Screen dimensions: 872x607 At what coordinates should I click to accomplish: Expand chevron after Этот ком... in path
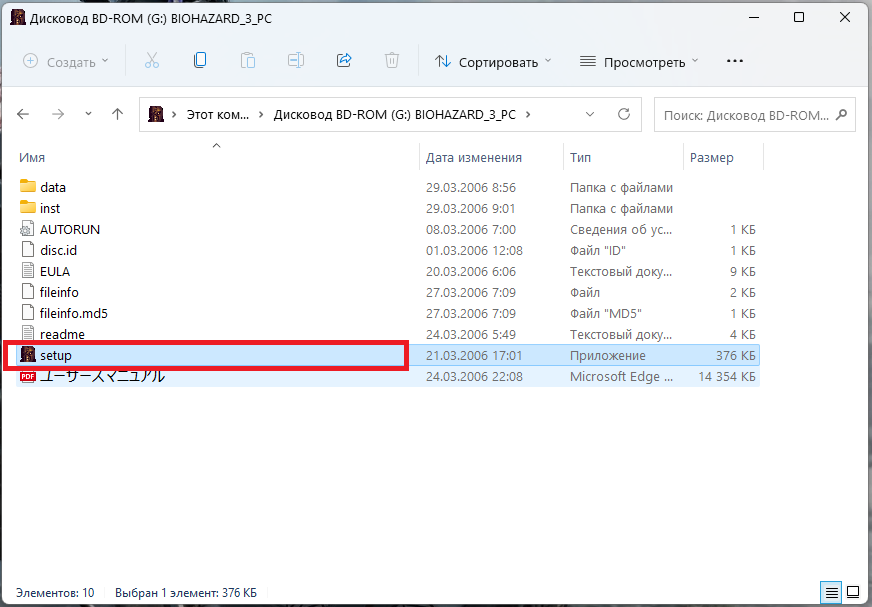coord(261,115)
